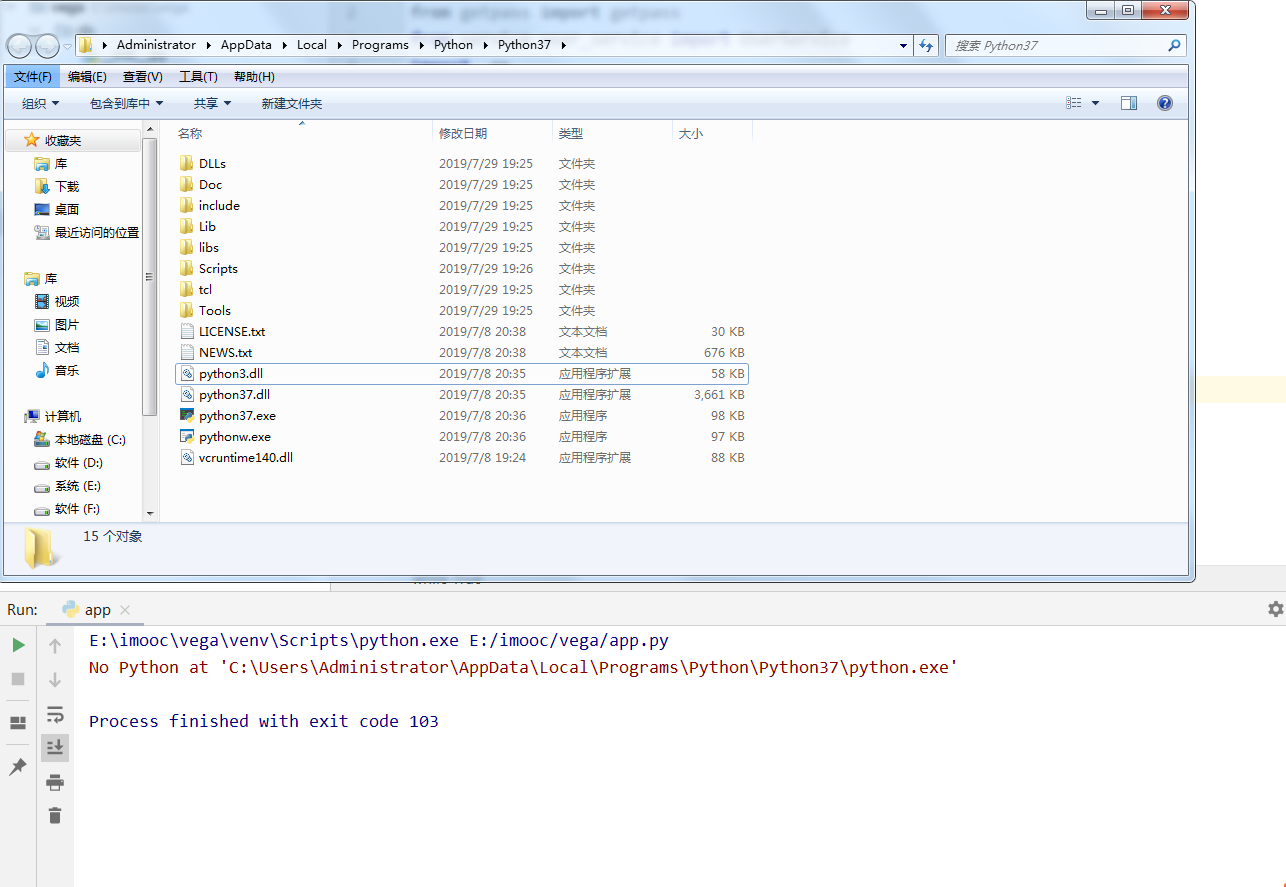Image resolution: width=1286 pixels, height=887 pixels.
Task: Click Administrator in the address breadcrumb
Action: (x=156, y=45)
